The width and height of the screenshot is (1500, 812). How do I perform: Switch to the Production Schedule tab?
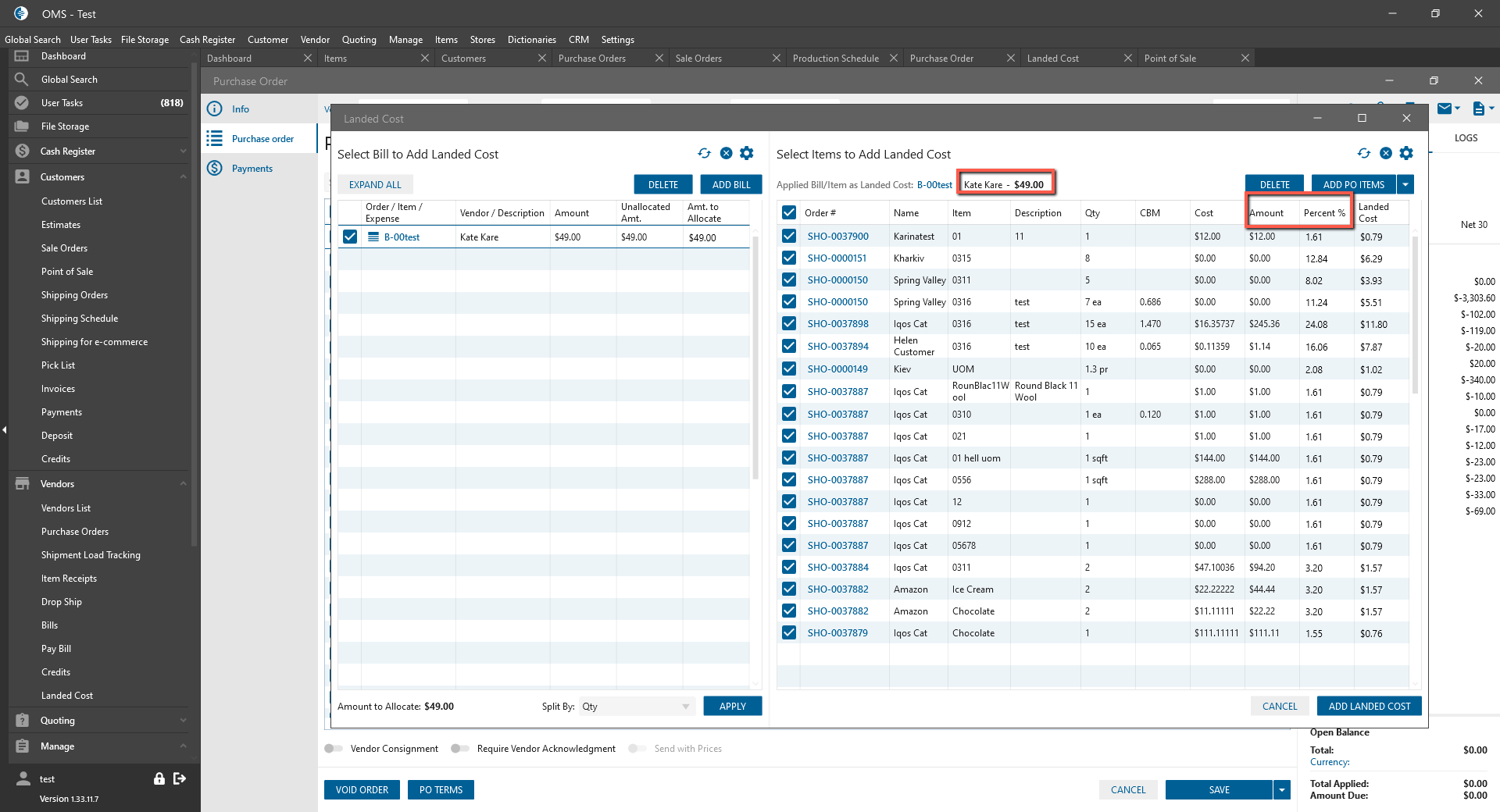(x=835, y=59)
